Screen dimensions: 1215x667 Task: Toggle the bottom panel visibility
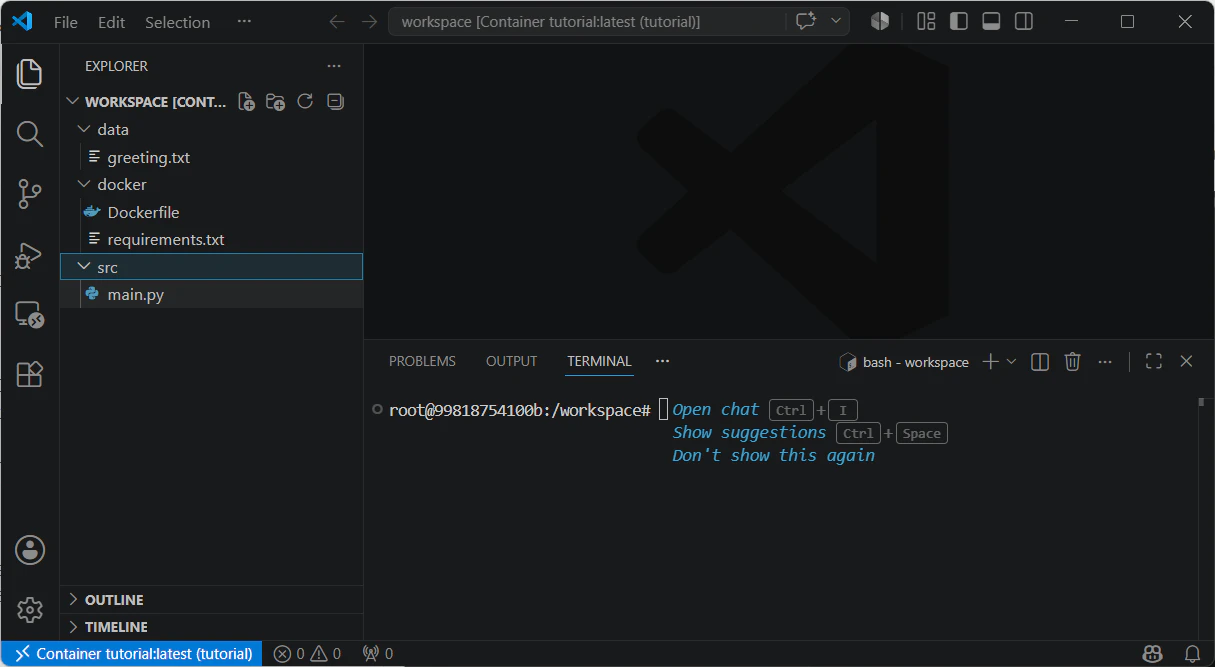[991, 21]
